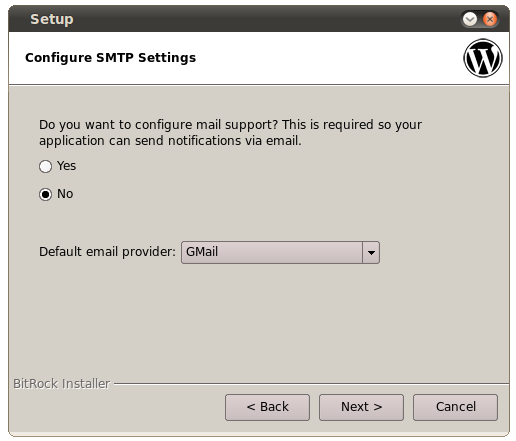Click the BitRock Installer label
The height and width of the screenshot is (441, 516).
click(x=62, y=384)
